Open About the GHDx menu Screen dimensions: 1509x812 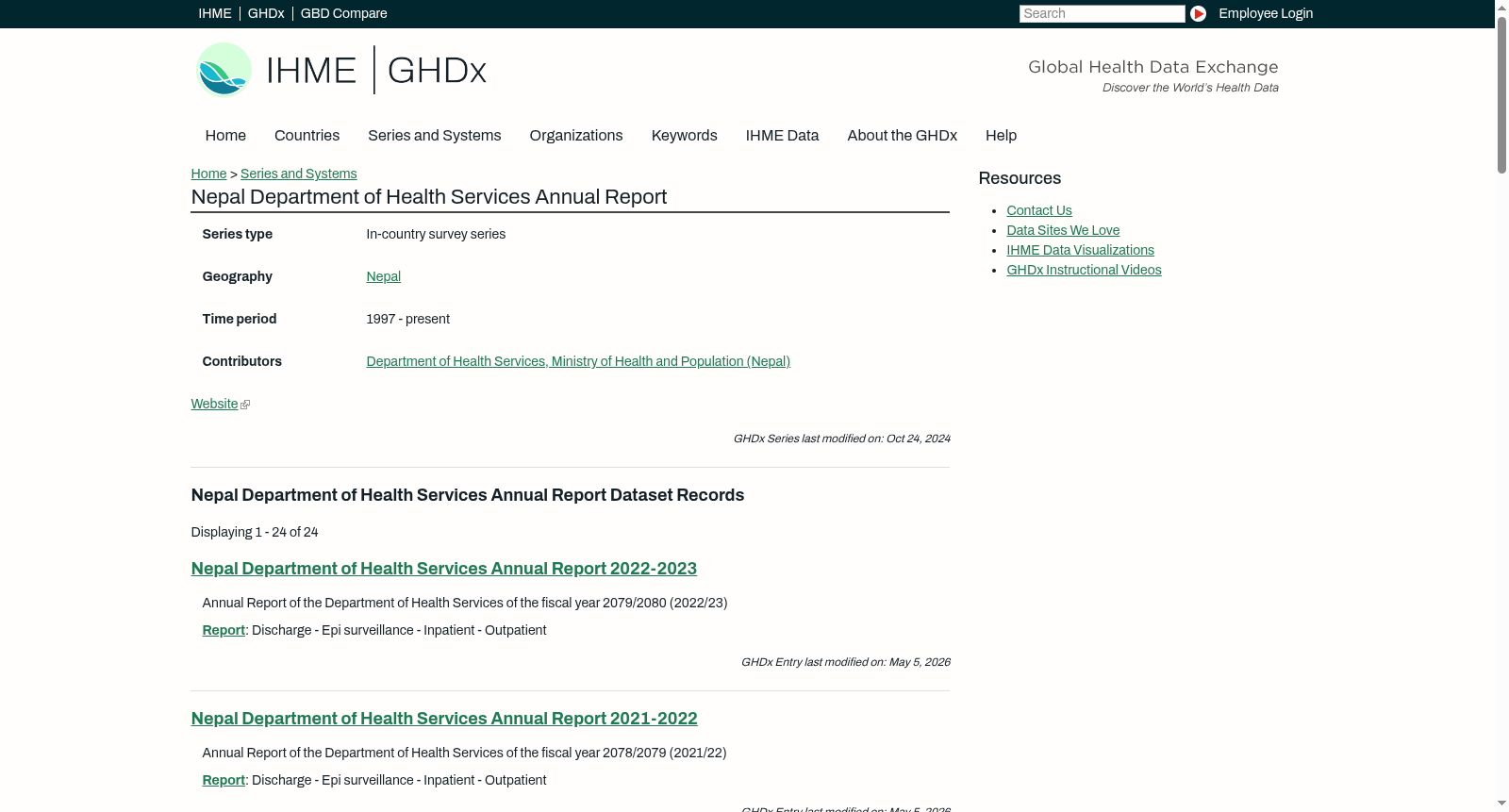(903, 136)
